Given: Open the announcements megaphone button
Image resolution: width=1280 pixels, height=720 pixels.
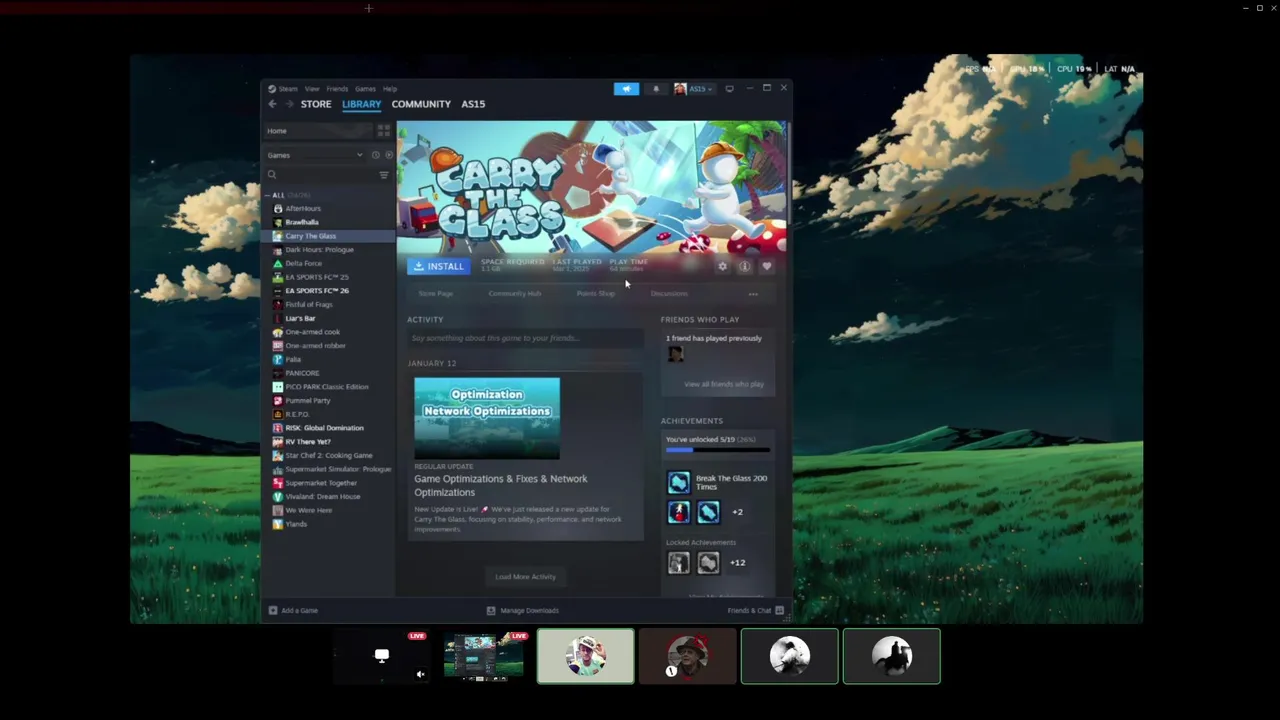Looking at the screenshot, I should click(626, 88).
